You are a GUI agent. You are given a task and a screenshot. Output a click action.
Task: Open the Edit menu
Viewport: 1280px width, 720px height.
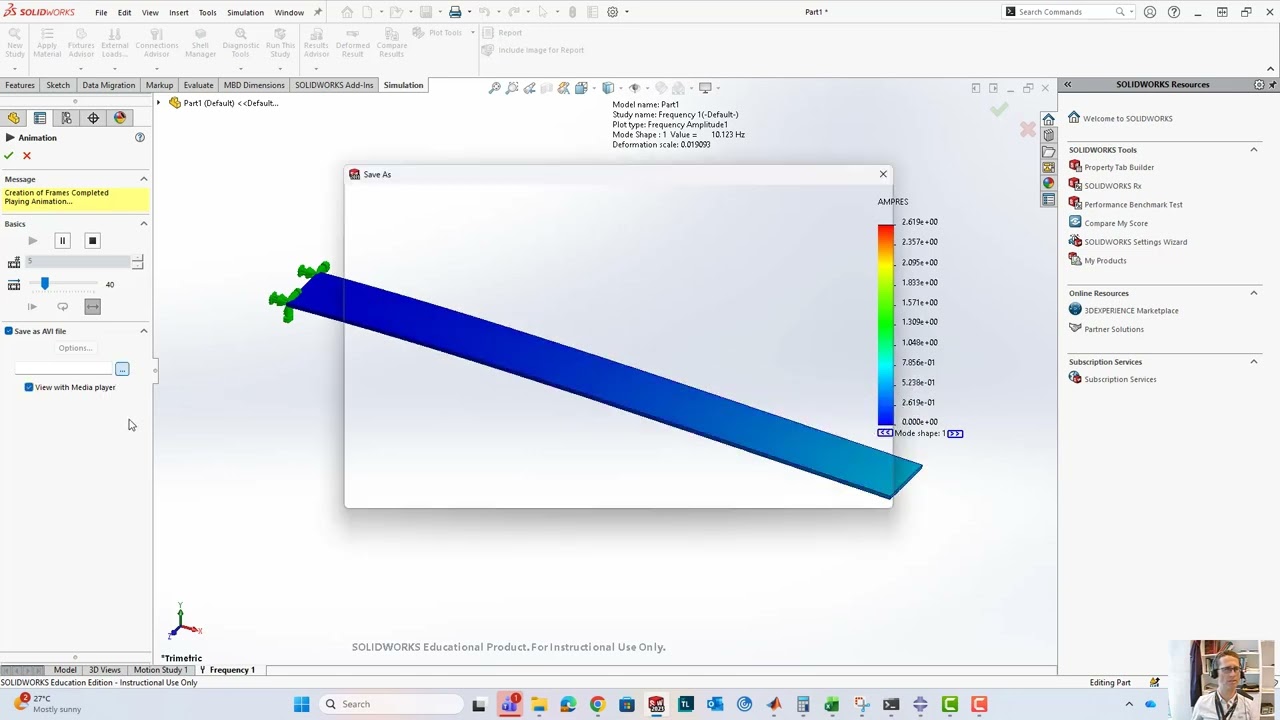pos(124,12)
